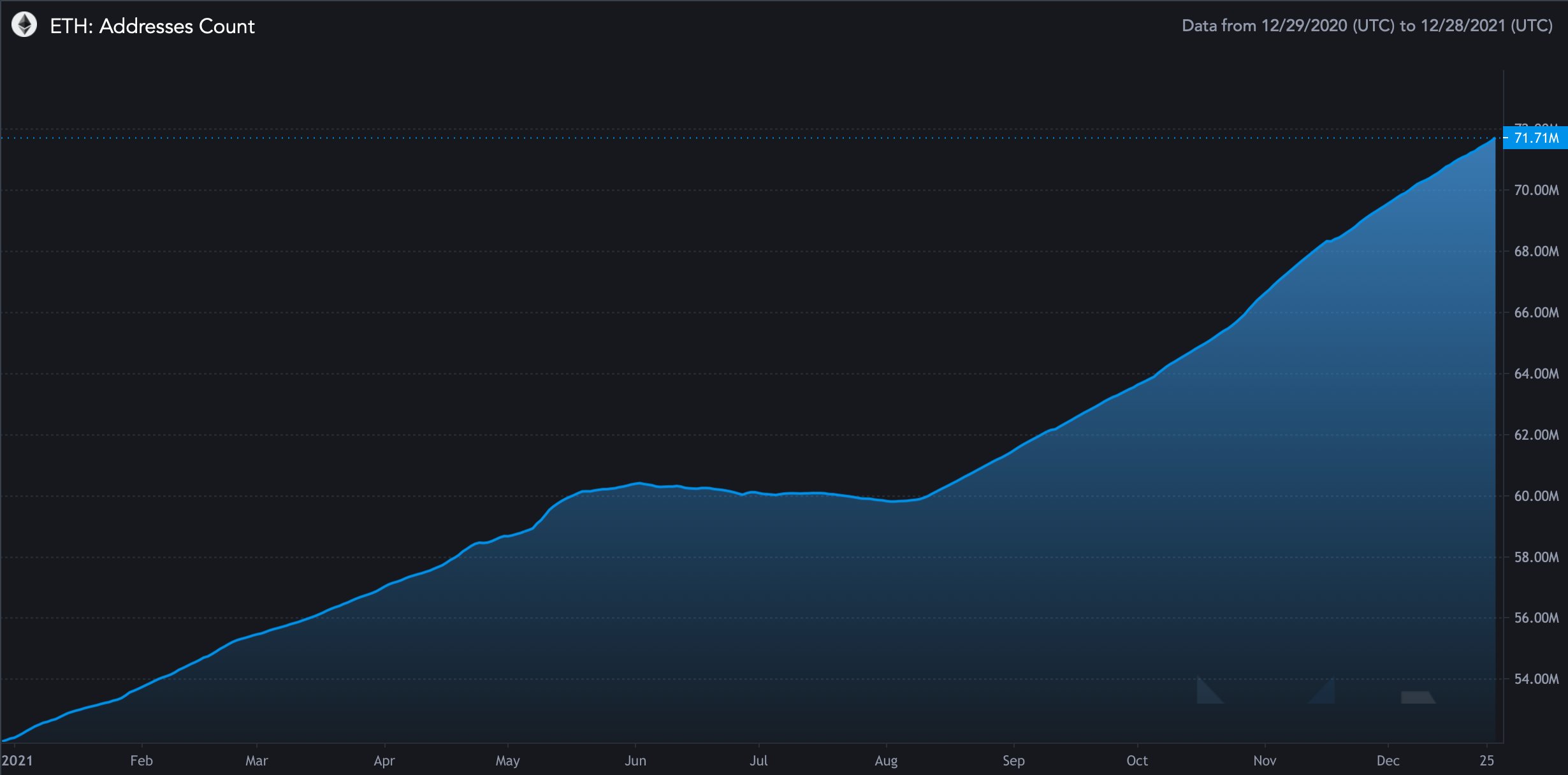
Task: Click the 68.00M y-axis label
Action: pyautogui.click(x=1536, y=251)
